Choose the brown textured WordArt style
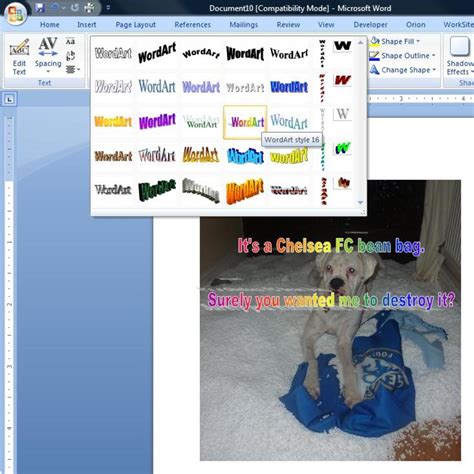Viewport: 474px width, 474px height. [x=113, y=156]
